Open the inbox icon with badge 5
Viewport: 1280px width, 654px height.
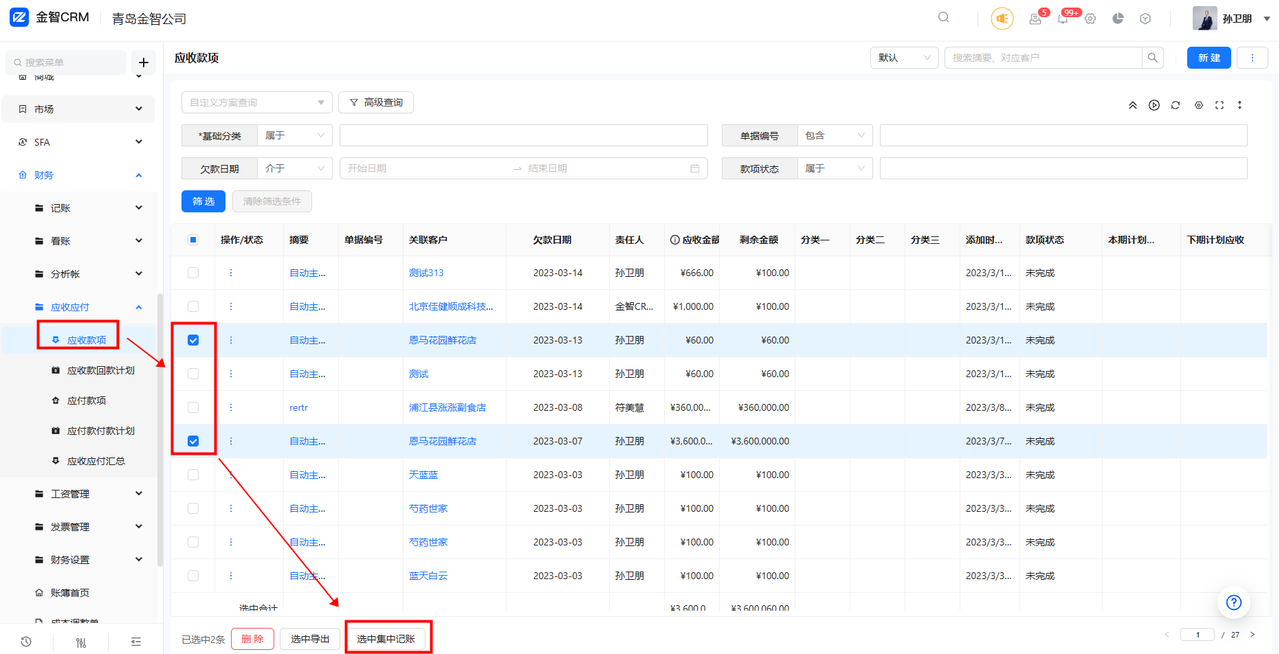tap(1035, 19)
